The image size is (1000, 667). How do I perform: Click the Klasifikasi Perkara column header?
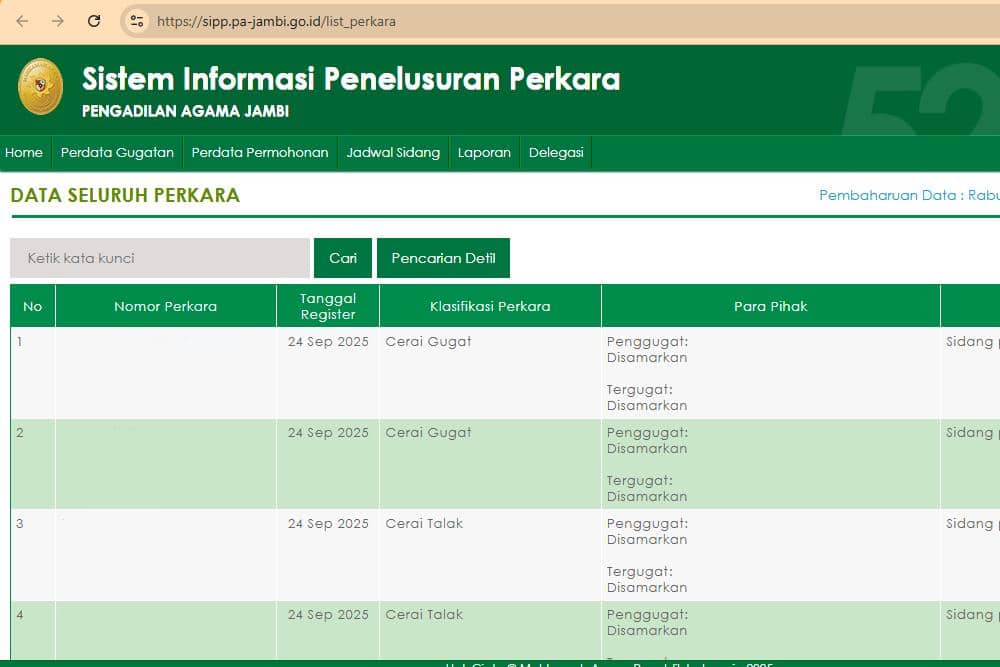(x=489, y=306)
